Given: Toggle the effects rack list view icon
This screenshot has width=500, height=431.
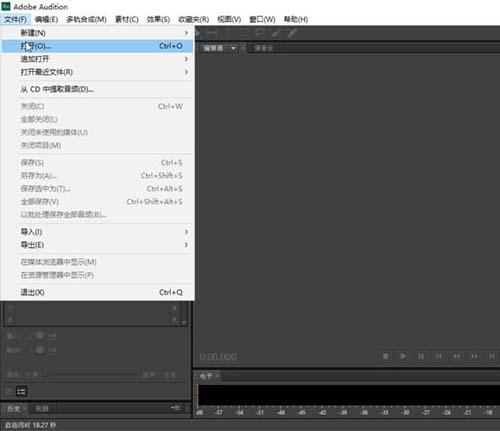Looking at the screenshot, I should click(x=21, y=391).
